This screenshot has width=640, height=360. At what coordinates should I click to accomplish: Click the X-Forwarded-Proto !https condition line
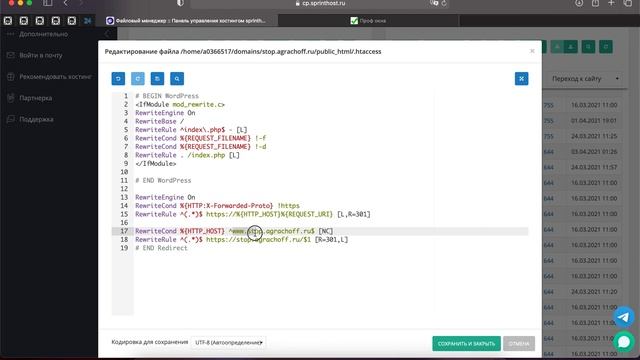click(218, 206)
